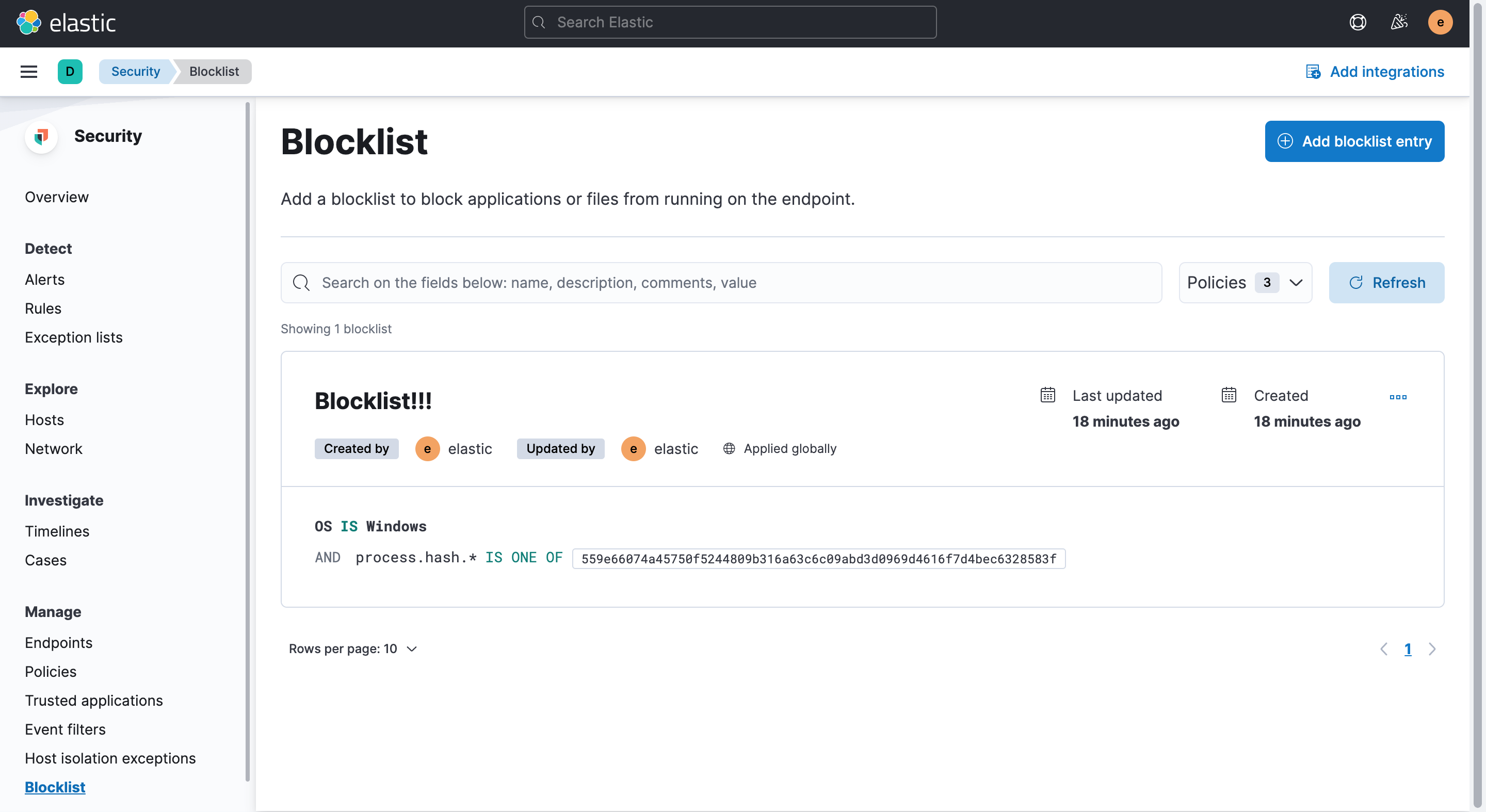Focus the blocklist search field
The width and height of the screenshot is (1486, 812).
click(721, 283)
